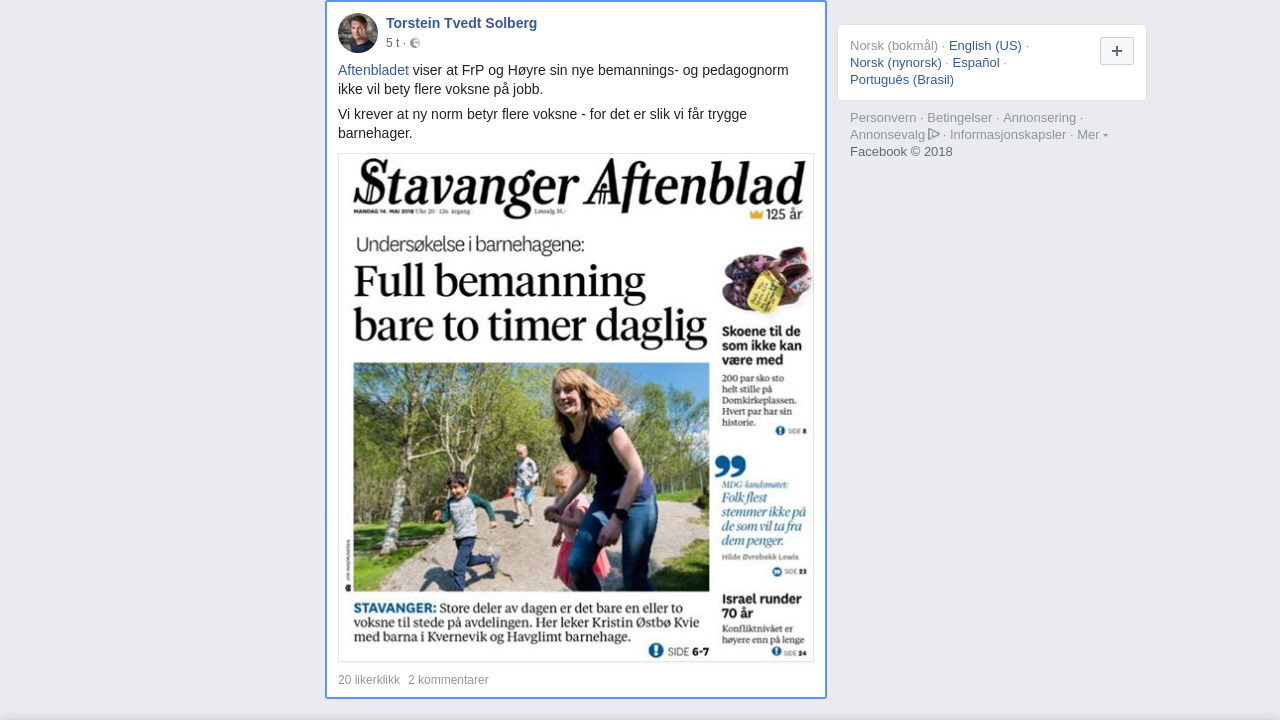The height and width of the screenshot is (720, 1280).
Task: Open the Personvern footer link
Action: (x=883, y=118)
